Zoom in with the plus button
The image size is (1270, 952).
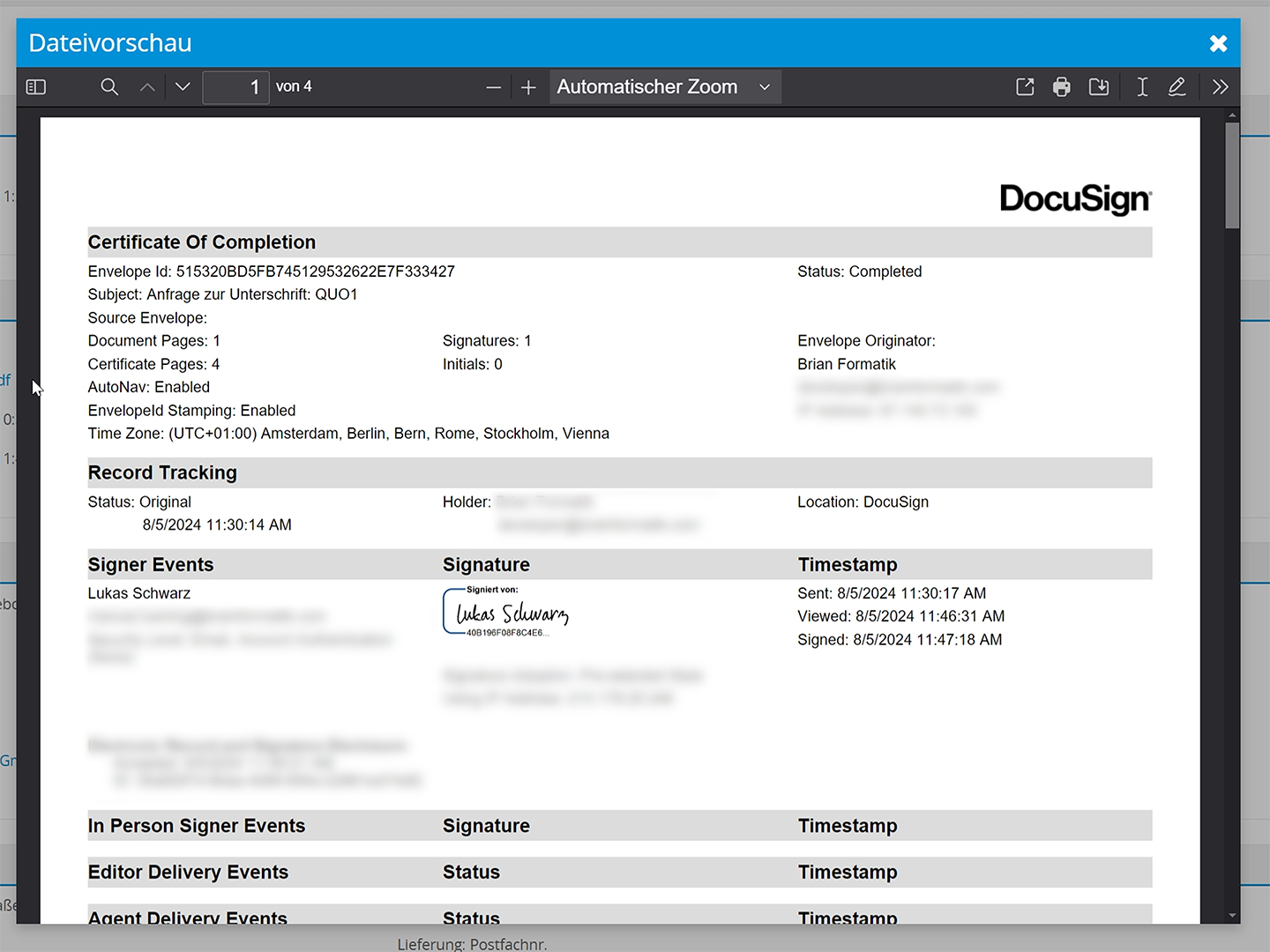528,87
